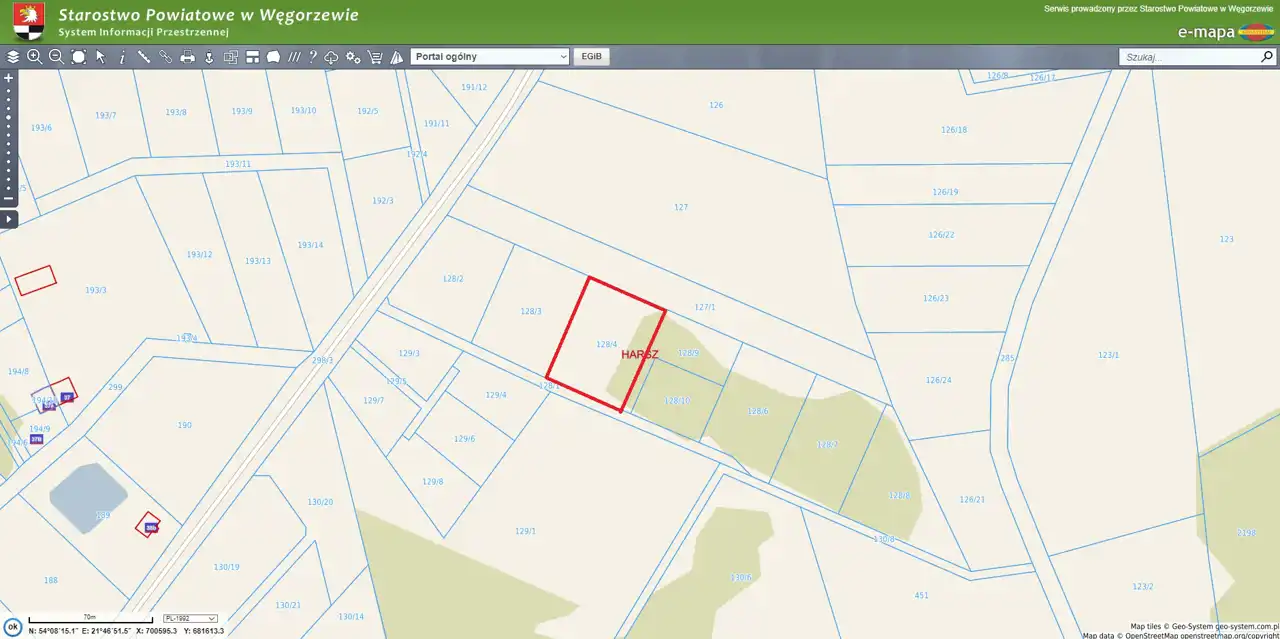Click the question mark help icon
The width and height of the screenshot is (1280, 639).
click(x=312, y=57)
